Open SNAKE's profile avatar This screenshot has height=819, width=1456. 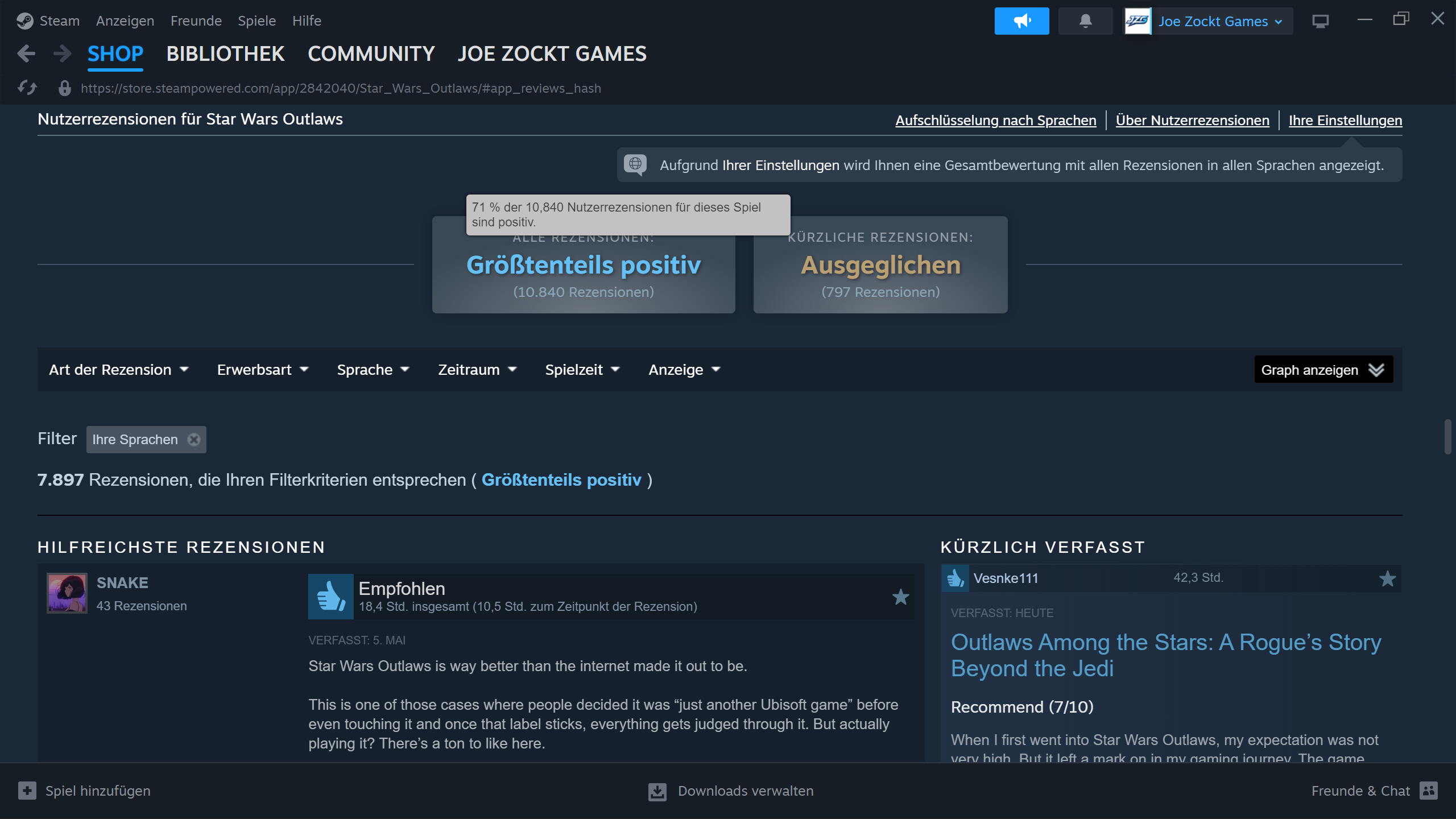pyautogui.click(x=67, y=593)
